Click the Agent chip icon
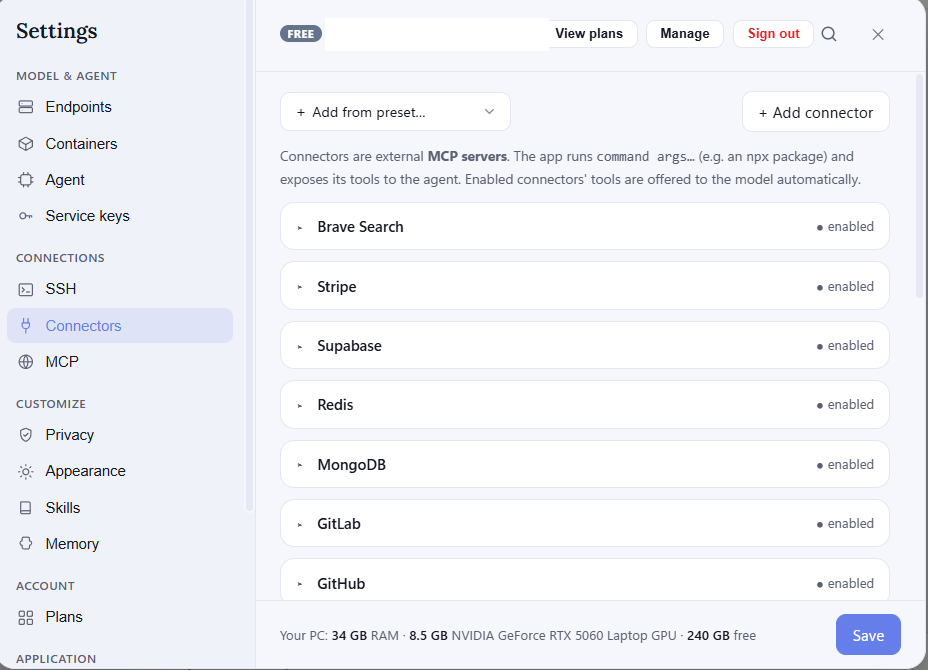The image size is (928, 670). (x=25, y=180)
